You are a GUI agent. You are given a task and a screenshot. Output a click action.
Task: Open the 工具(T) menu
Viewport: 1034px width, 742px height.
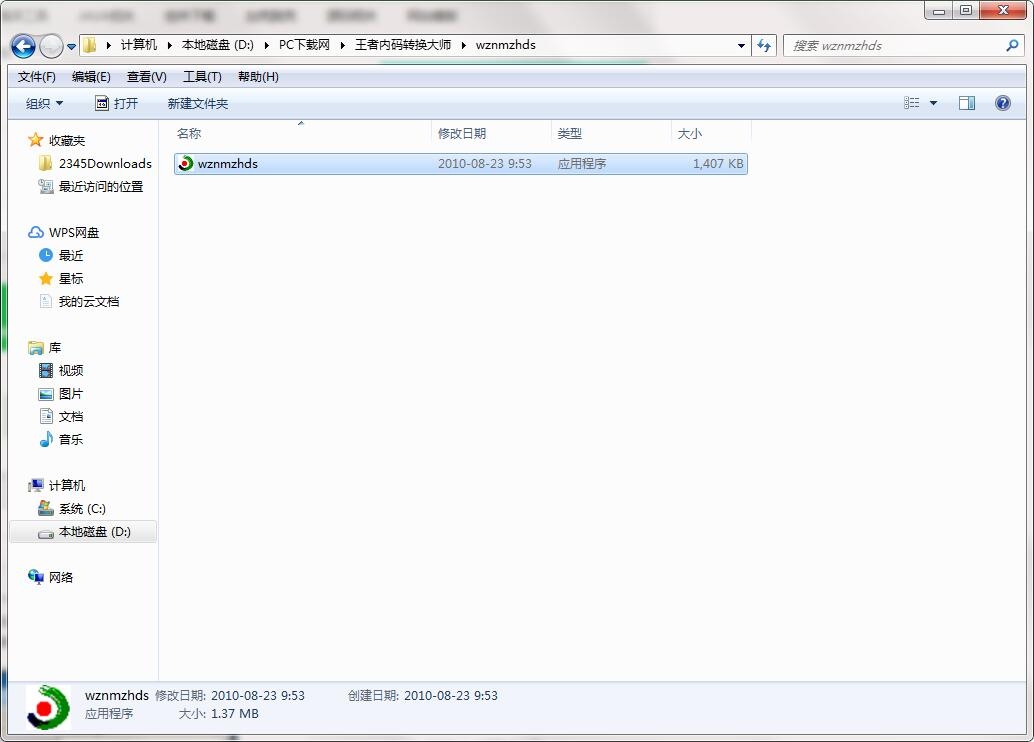[x=202, y=77]
